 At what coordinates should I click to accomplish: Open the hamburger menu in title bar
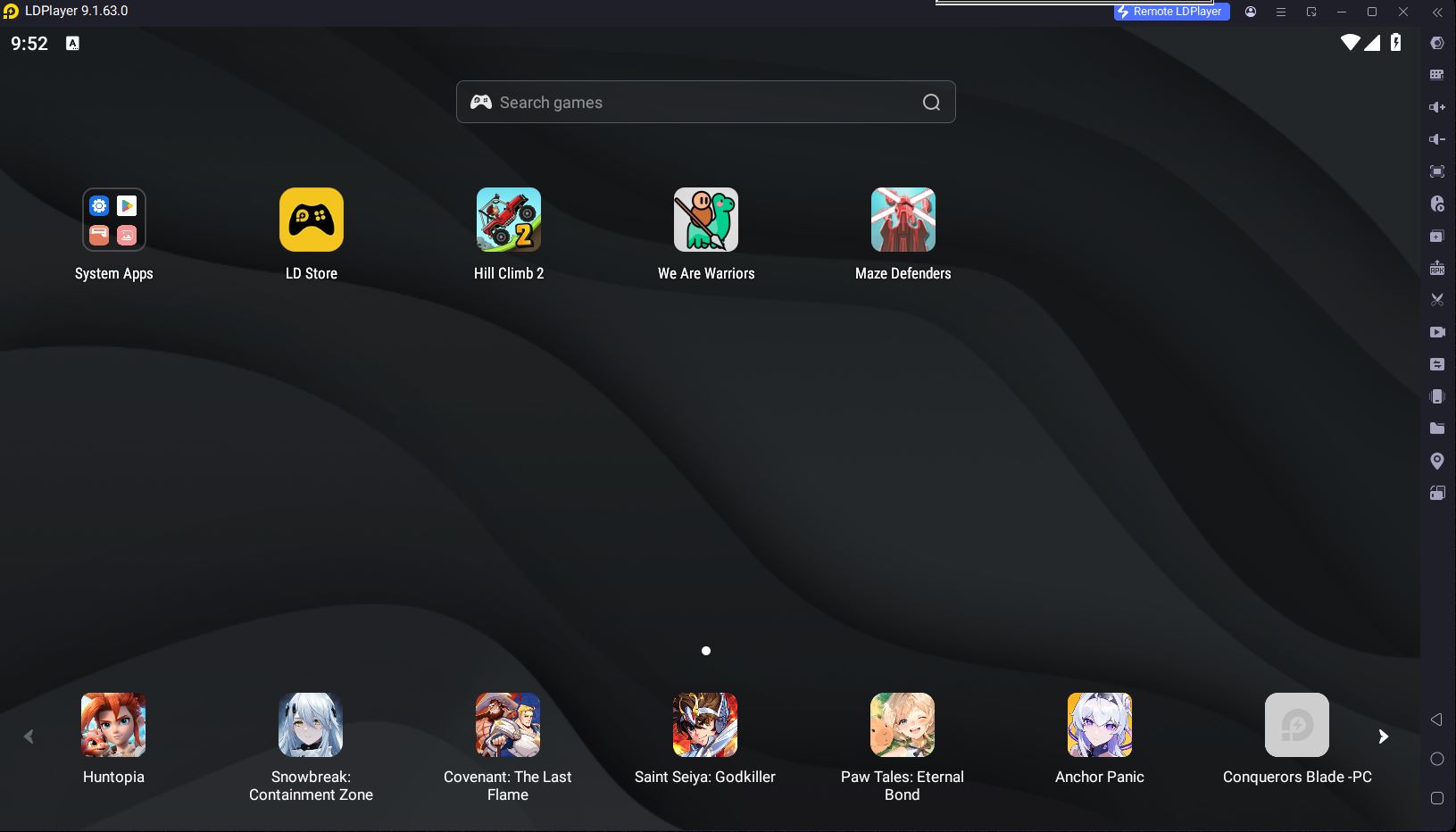point(1281,12)
